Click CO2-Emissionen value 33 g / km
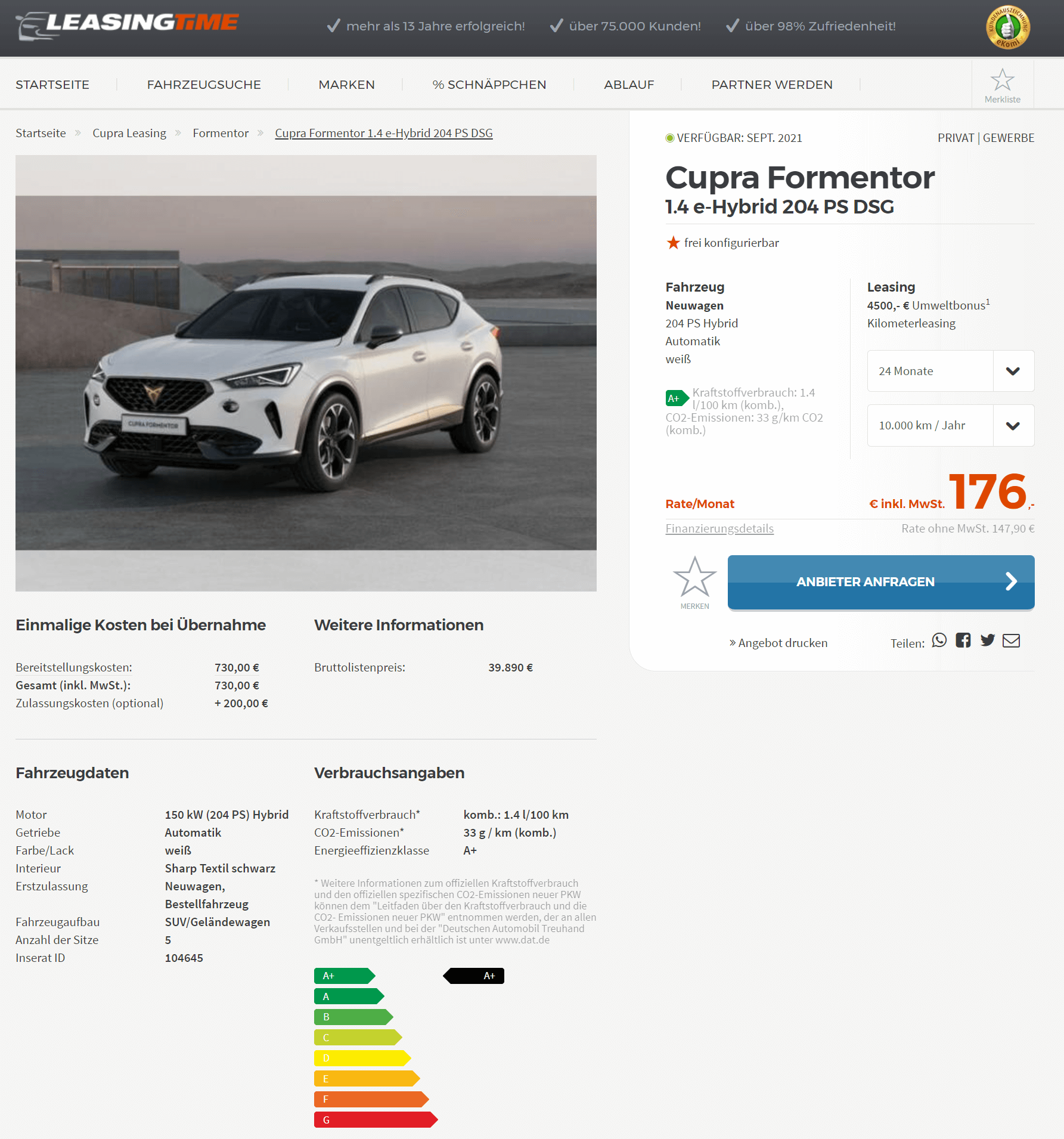 (510, 832)
